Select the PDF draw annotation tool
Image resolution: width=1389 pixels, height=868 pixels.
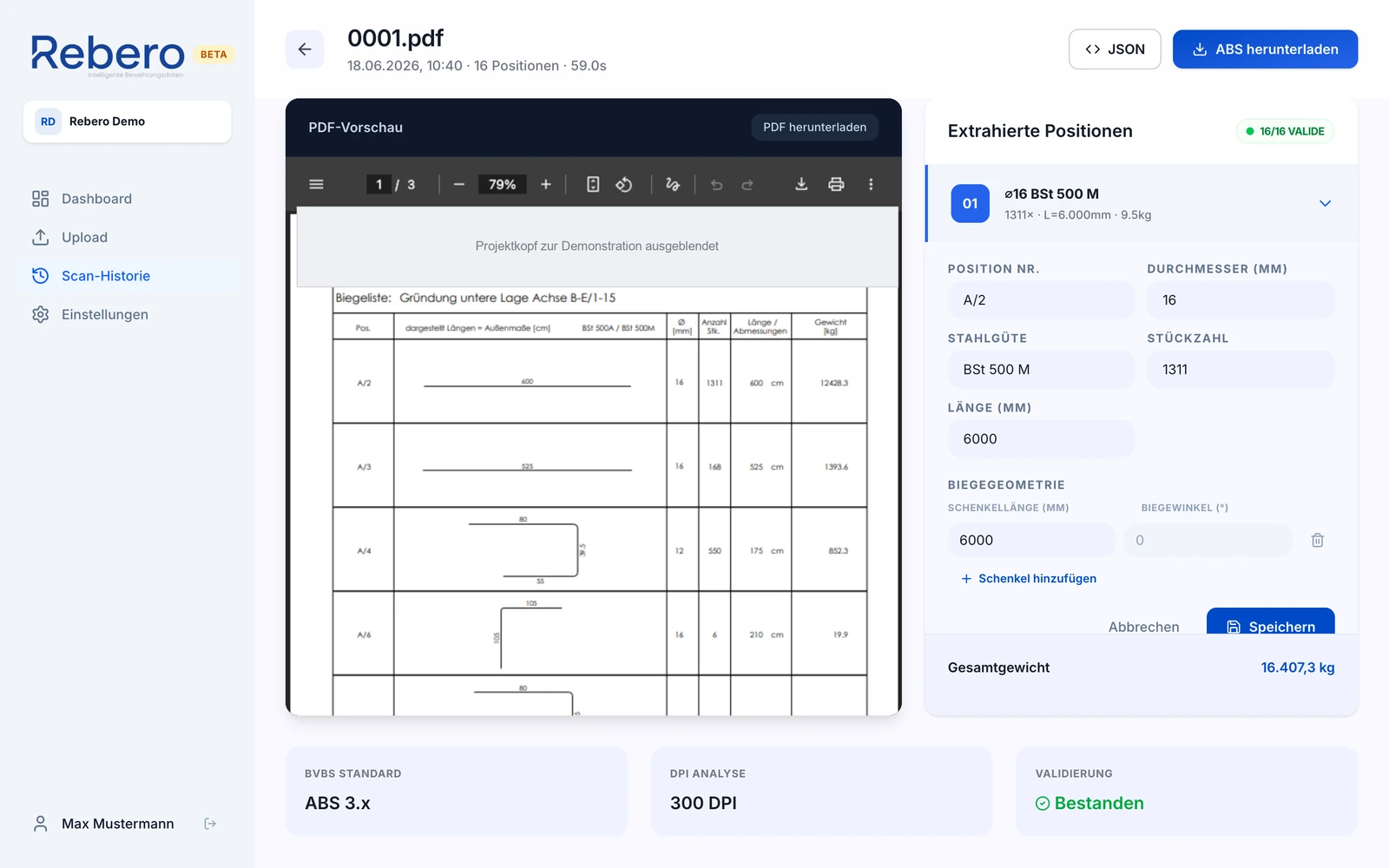click(673, 184)
